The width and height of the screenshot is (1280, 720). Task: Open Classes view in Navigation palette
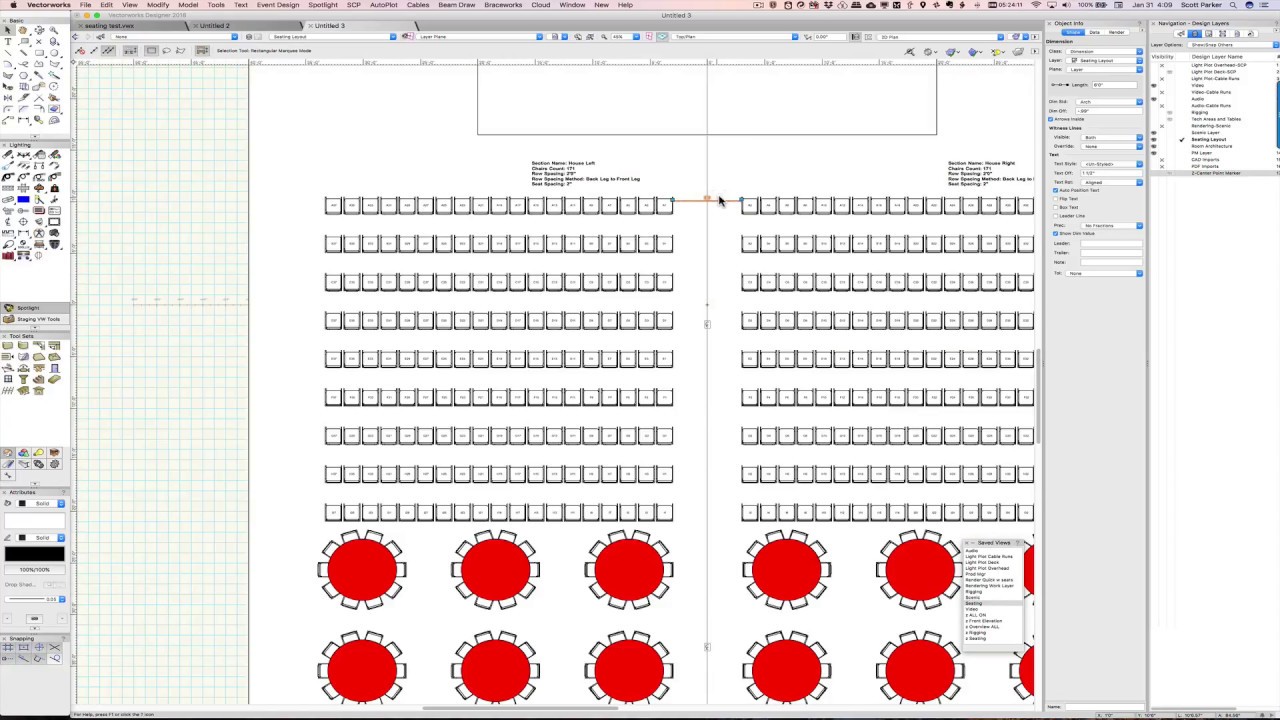tap(1181, 34)
